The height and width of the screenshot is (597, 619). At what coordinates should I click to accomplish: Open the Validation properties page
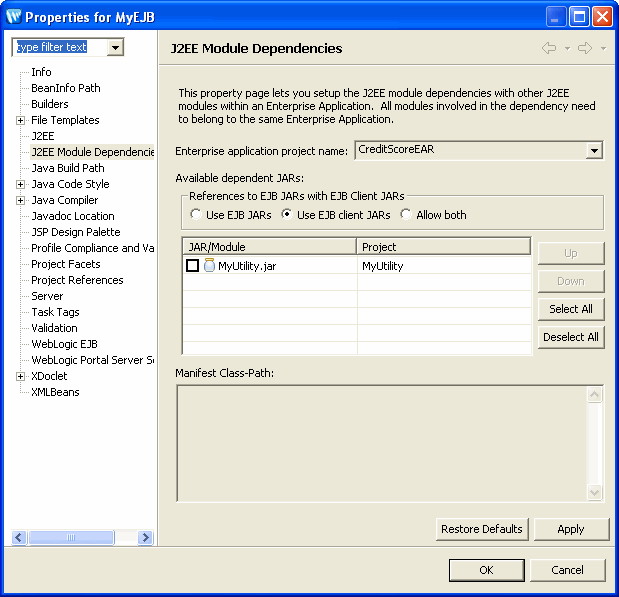[x=54, y=328]
